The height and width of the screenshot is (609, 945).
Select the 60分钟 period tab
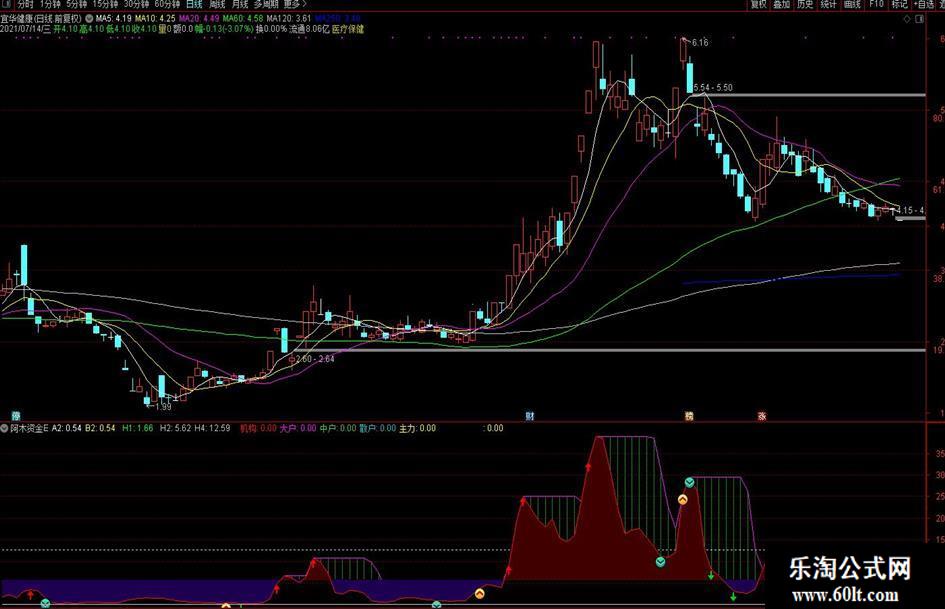pos(167,4)
